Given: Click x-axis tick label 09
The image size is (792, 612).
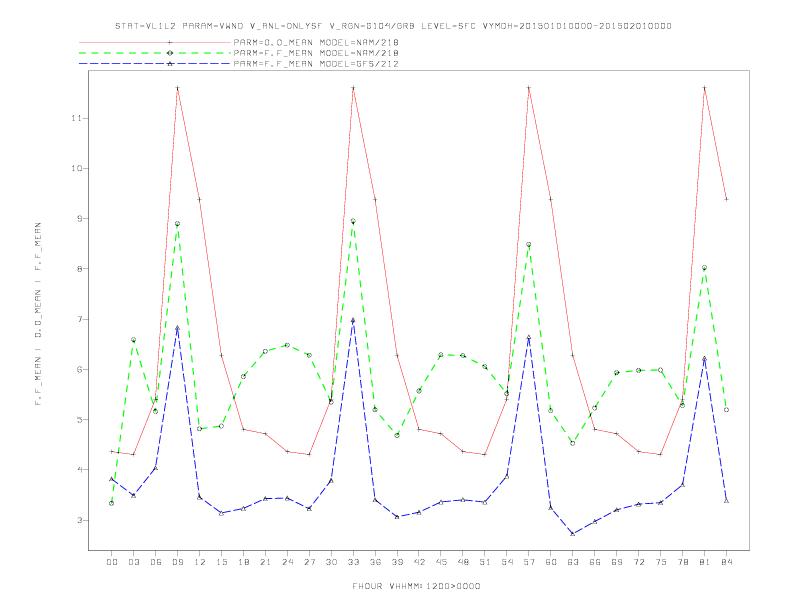Looking at the screenshot, I should (177, 562).
